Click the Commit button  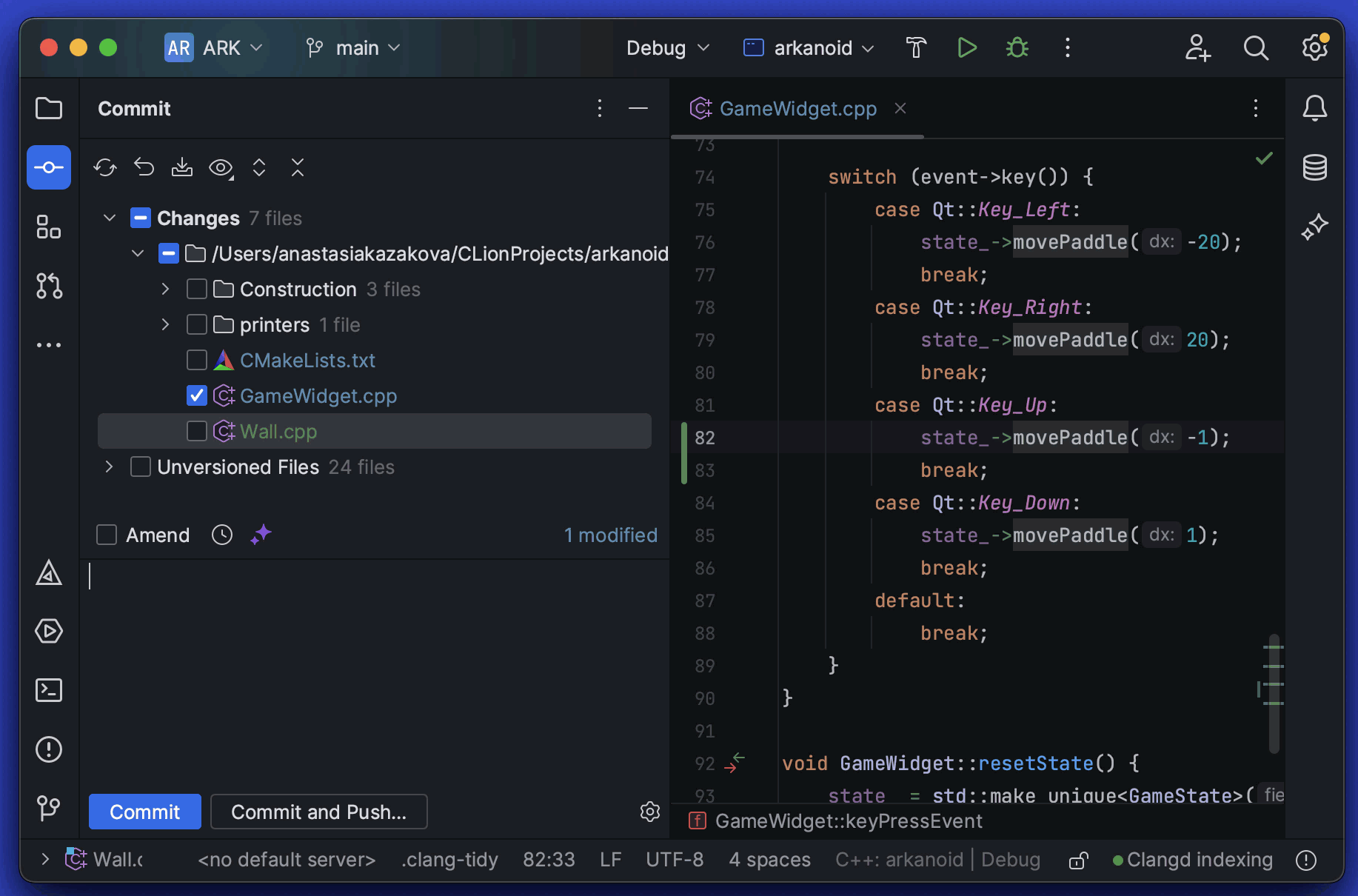(144, 812)
